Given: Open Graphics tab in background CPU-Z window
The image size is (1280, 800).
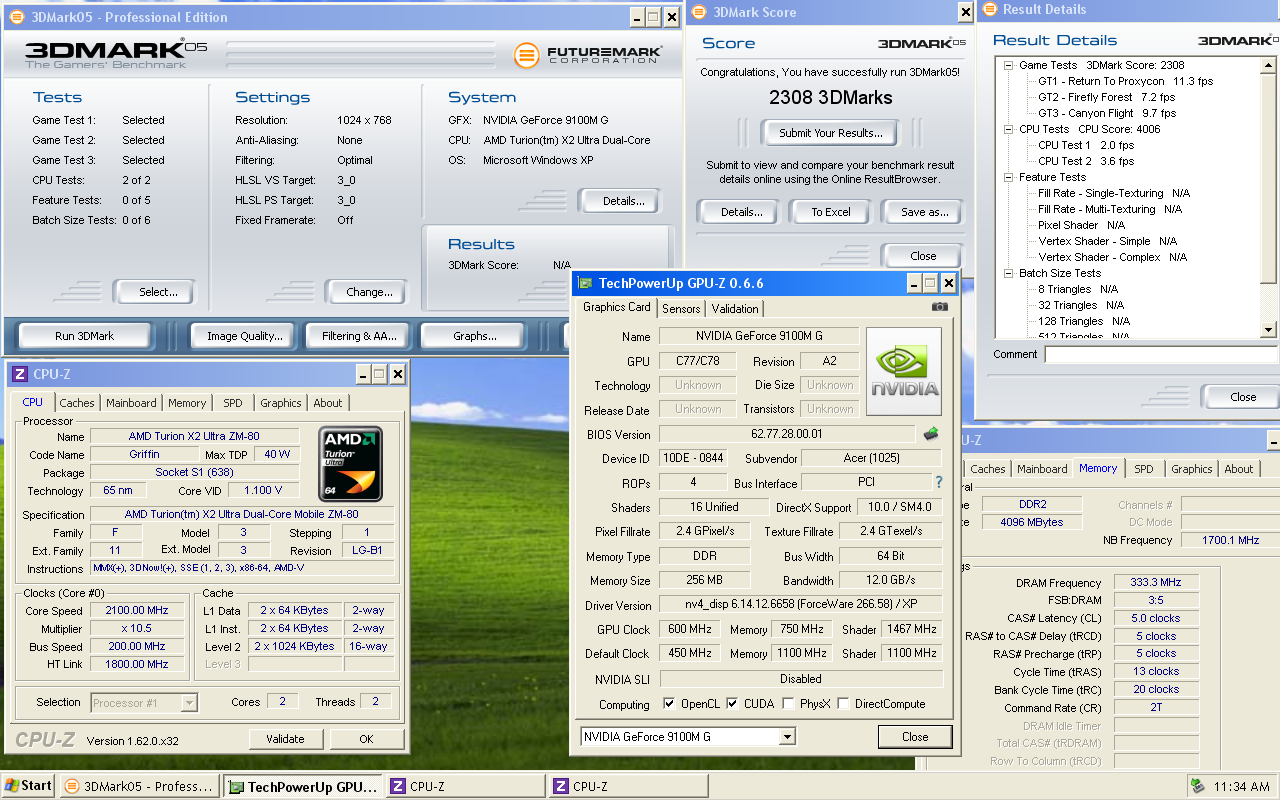Looking at the screenshot, I should (x=1192, y=469).
